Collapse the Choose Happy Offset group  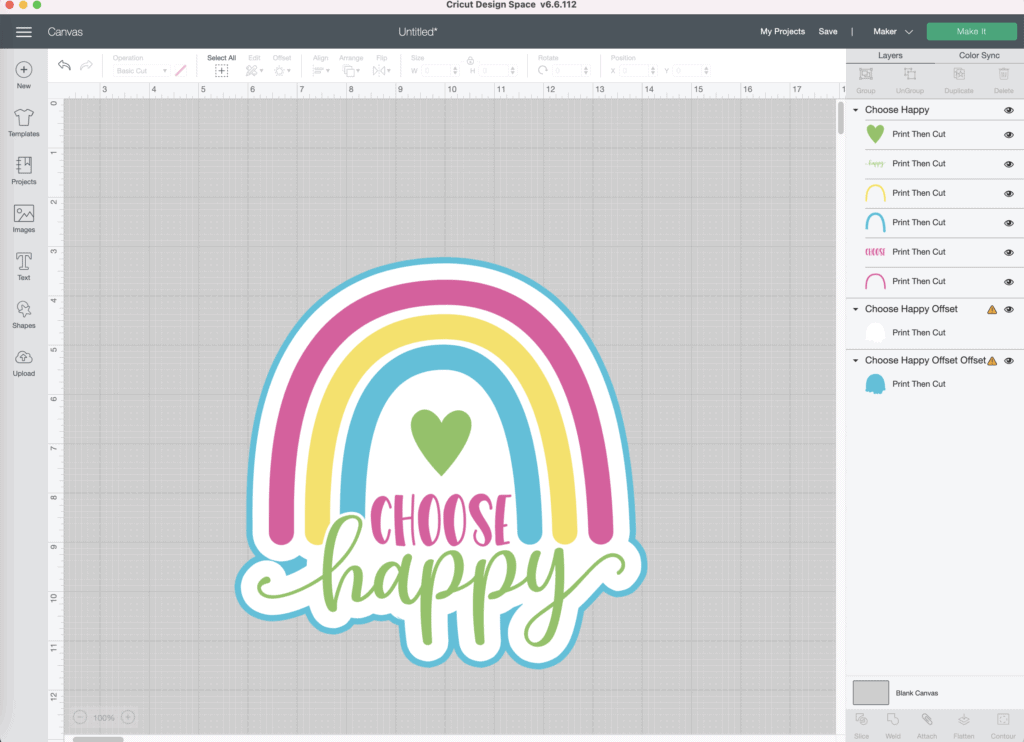point(856,309)
